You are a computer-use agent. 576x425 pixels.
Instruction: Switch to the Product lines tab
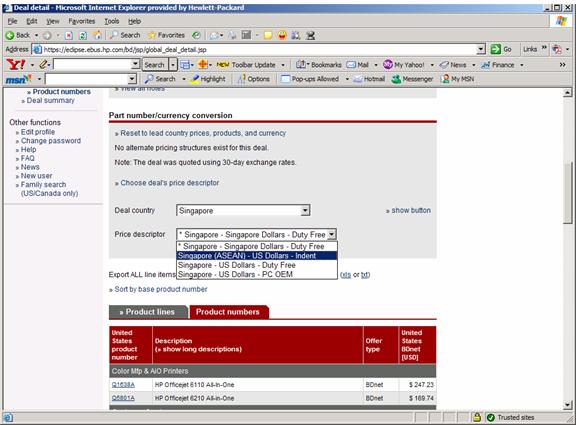pyautogui.click(x=148, y=312)
